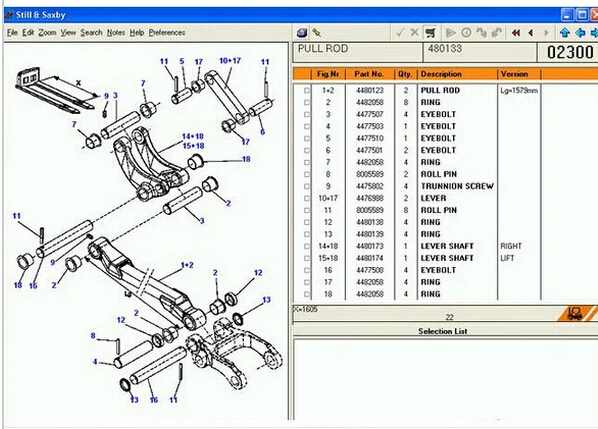The width and height of the screenshot is (598, 429).
Task: Click the catalog book icon in toolbar
Action: 302,33
